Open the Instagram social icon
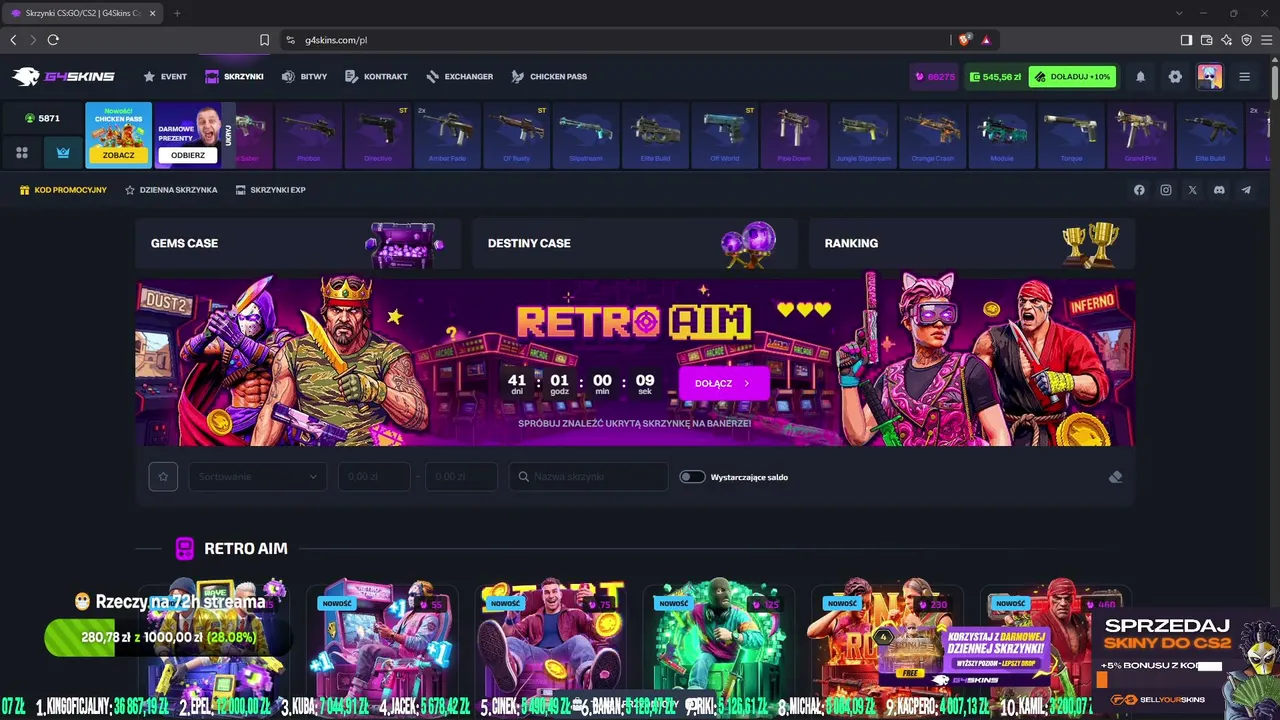The height and width of the screenshot is (720, 1280). [x=1166, y=190]
